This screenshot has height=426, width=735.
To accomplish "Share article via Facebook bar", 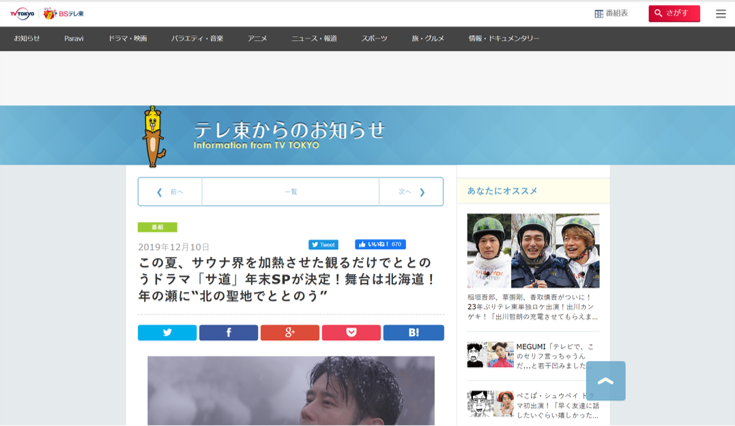I will tap(229, 333).
